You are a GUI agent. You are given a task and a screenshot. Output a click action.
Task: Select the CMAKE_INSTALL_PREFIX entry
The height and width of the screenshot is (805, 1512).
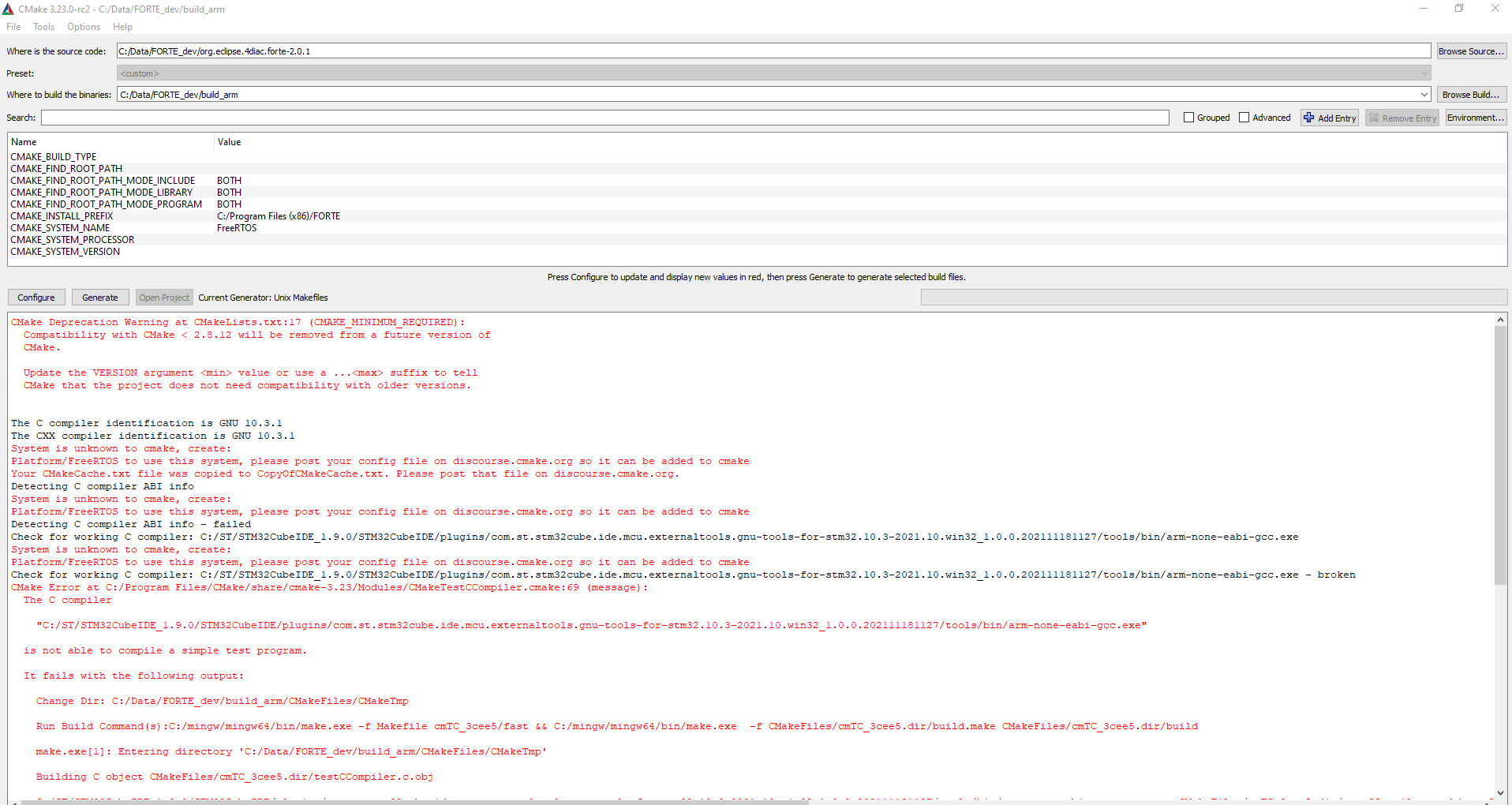tap(62, 216)
